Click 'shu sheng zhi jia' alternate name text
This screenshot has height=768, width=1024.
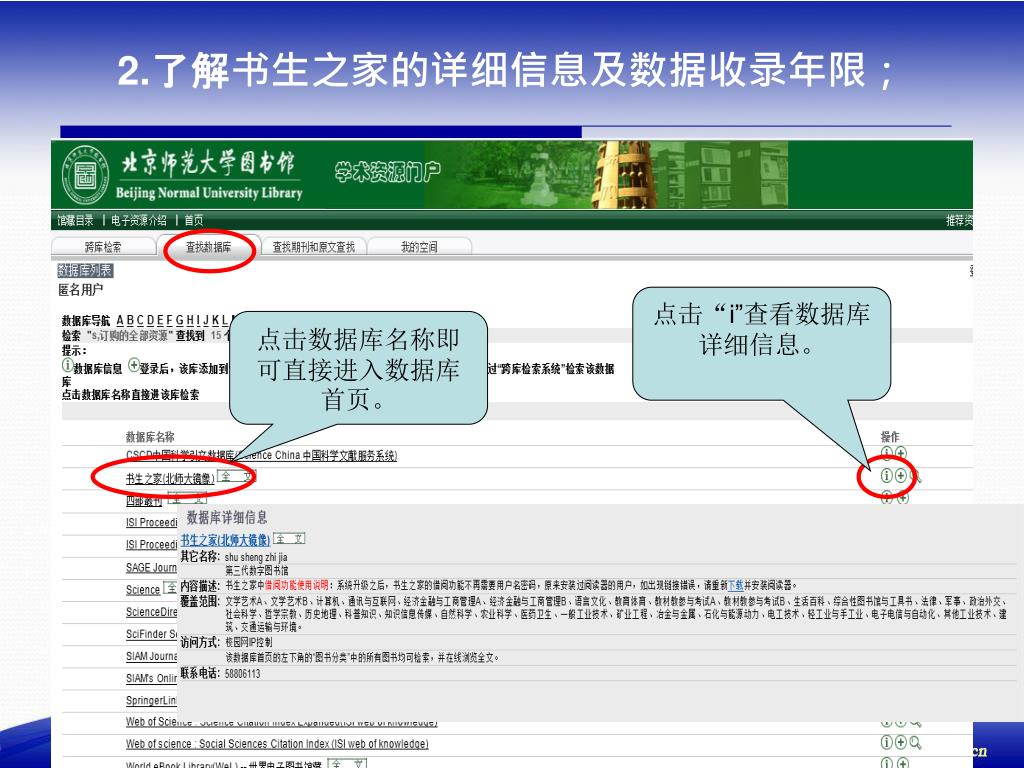point(256,557)
